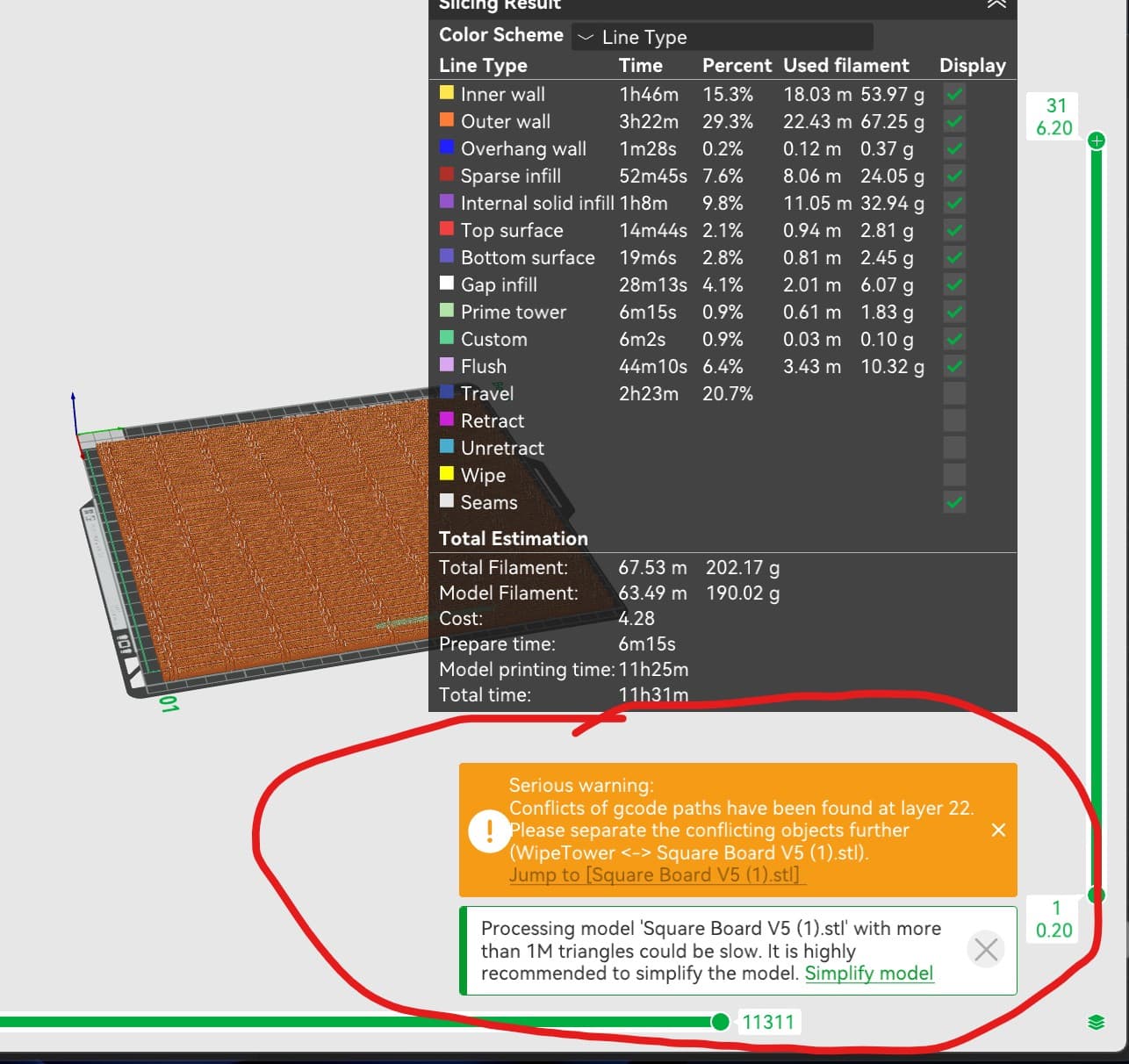Click the plate number 01 label
Viewport: 1129px width, 1064px height.
click(x=169, y=703)
